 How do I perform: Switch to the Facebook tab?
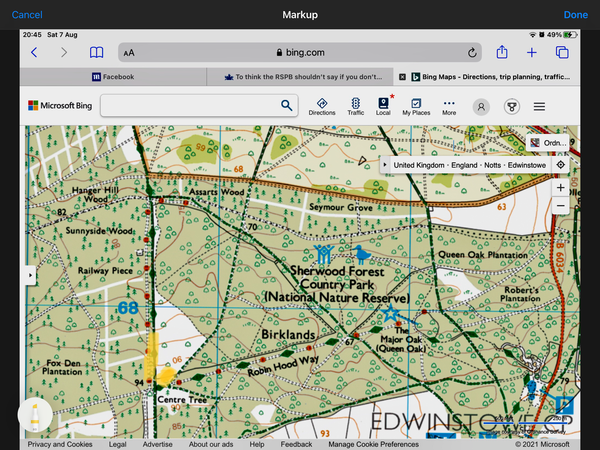(113, 77)
